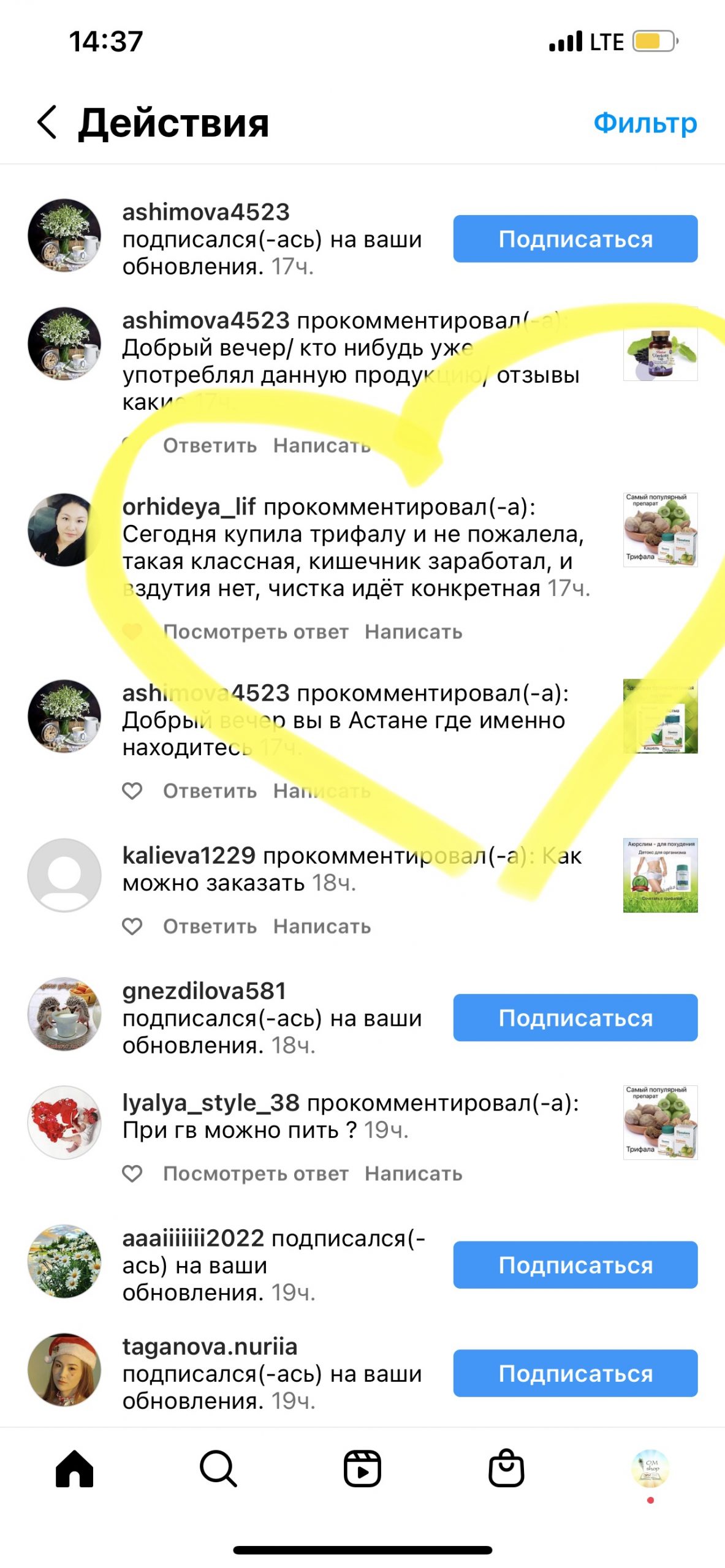Viewport: 725px width, 1568px height.
Task: Click Написать under lyalya_style_38's comment
Action: tap(414, 1174)
